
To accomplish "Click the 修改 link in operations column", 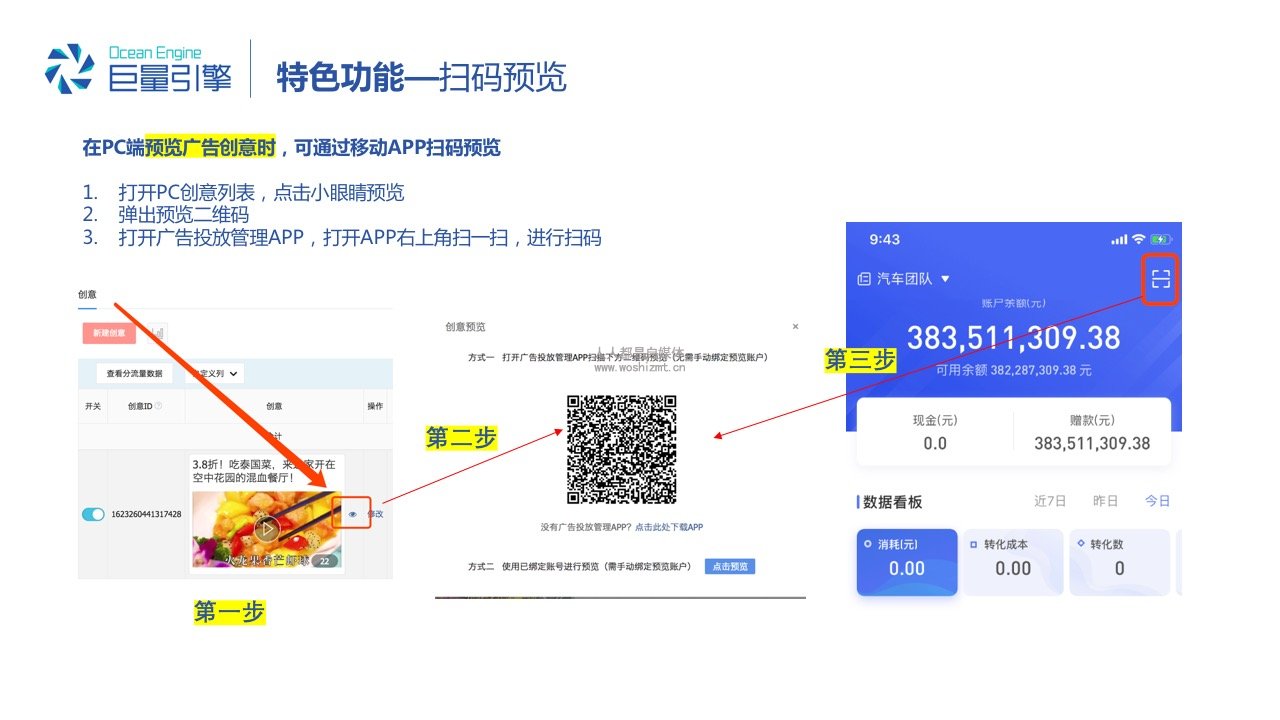I will pyautogui.click(x=374, y=514).
